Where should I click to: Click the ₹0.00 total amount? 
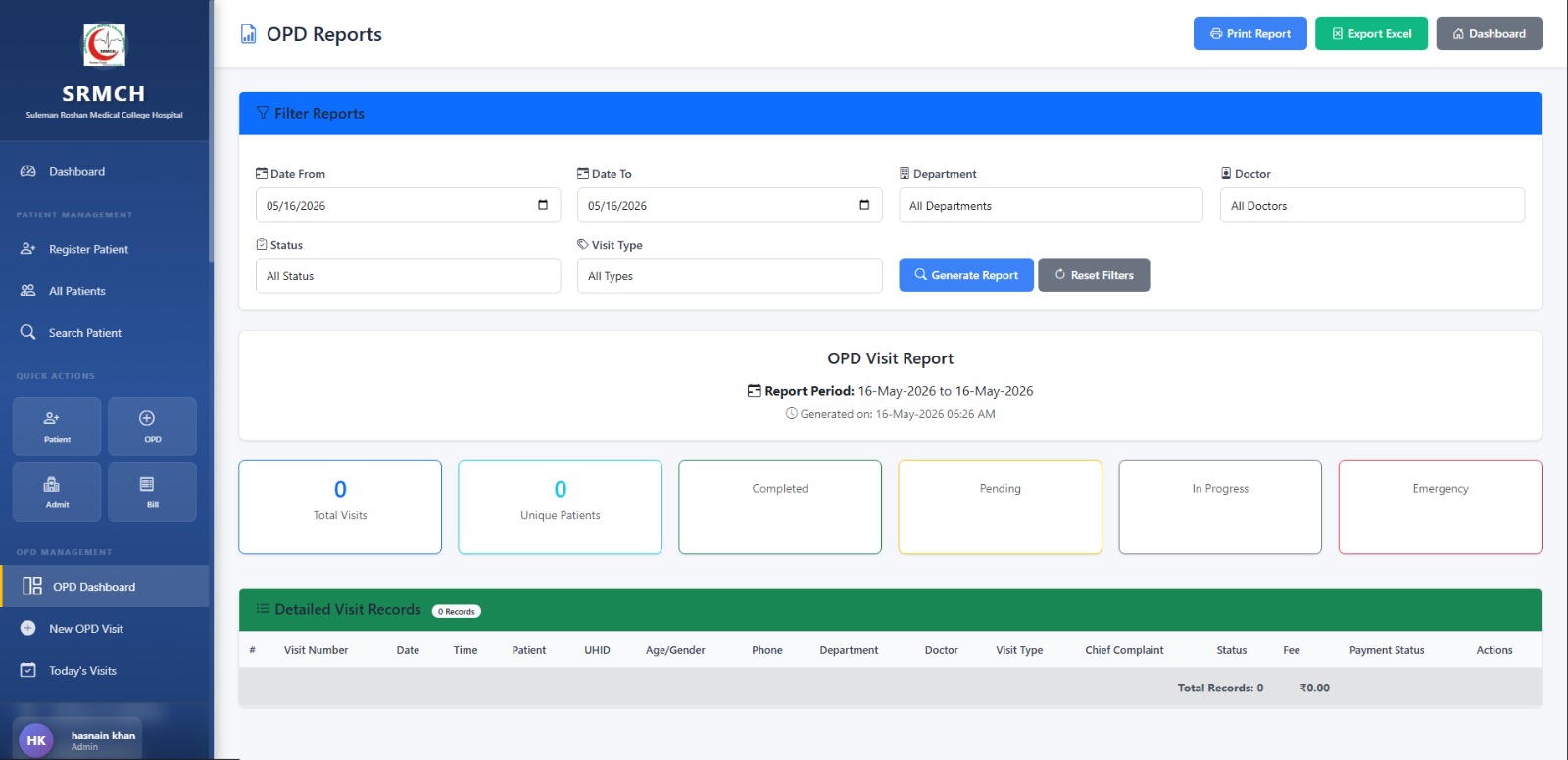tap(1315, 688)
